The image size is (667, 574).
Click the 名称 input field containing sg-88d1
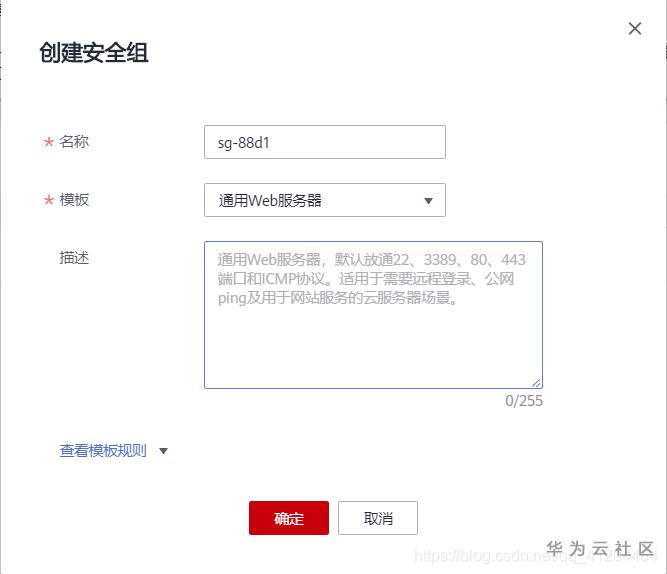[325, 142]
